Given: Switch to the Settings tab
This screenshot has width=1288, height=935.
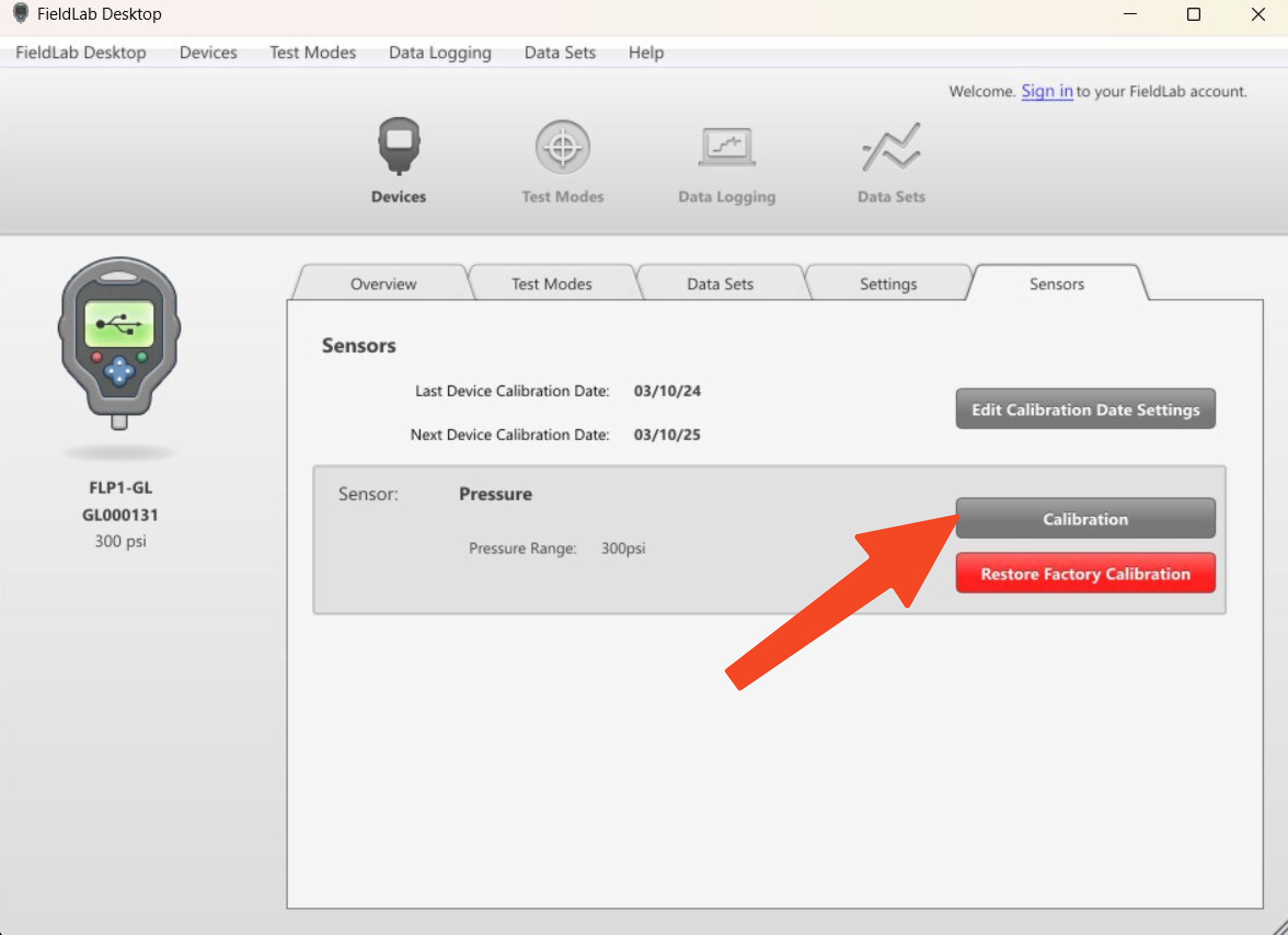Looking at the screenshot, I should tap(888, 282).
